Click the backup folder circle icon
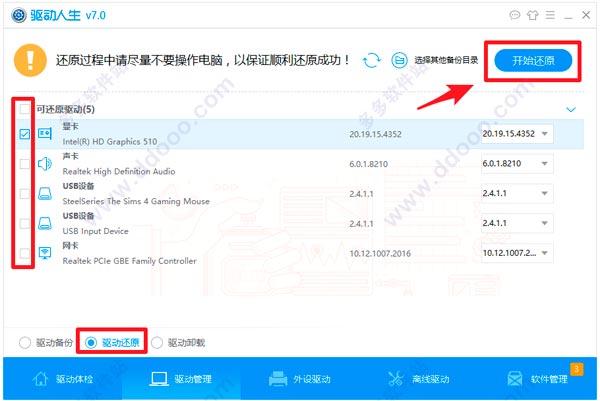600x401 pixels. point(399,60)
